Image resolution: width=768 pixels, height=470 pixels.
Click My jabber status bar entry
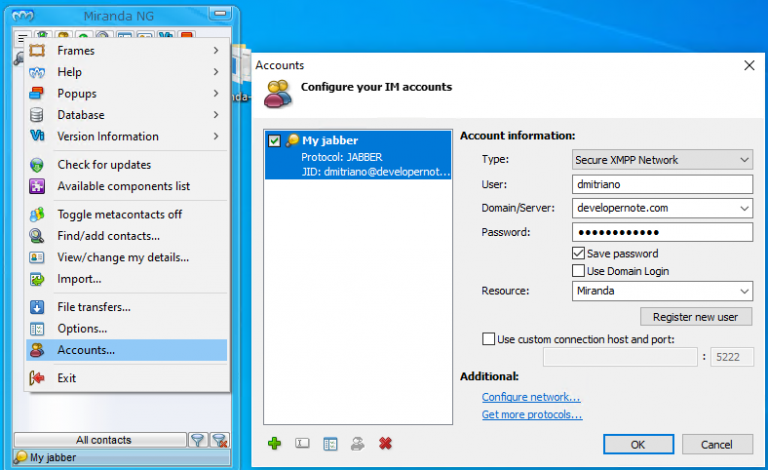click(121, 457)
